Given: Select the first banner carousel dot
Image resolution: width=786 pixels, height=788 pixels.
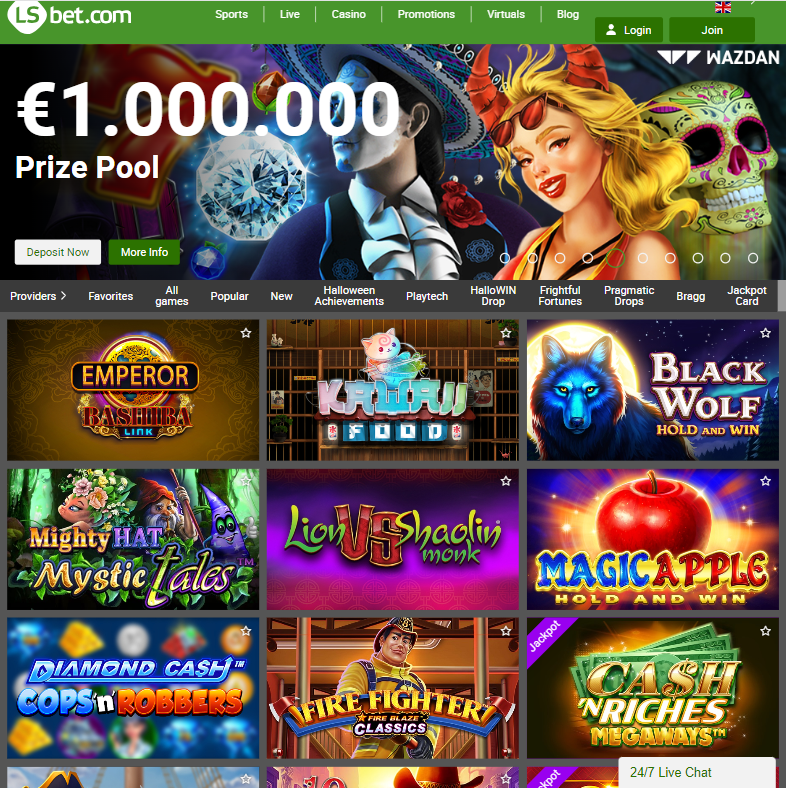Looking at the screenshot, I should (505, 258).
